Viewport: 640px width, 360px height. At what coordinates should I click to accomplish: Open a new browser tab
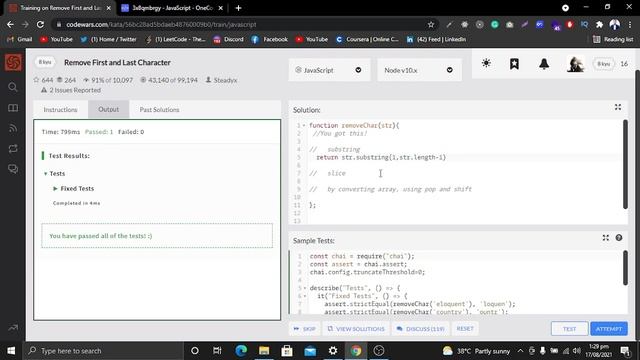tap(238, 8)
